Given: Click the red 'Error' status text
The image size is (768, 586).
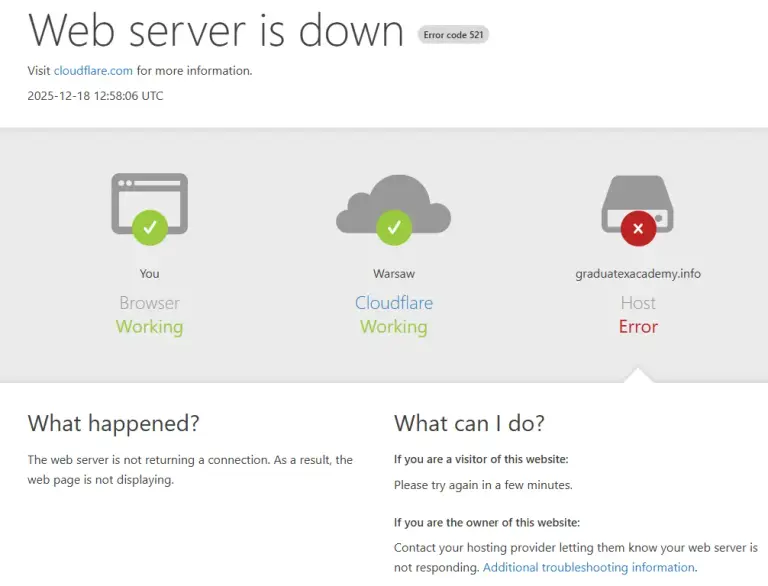Looking at the screenshot, I should 638,327.
